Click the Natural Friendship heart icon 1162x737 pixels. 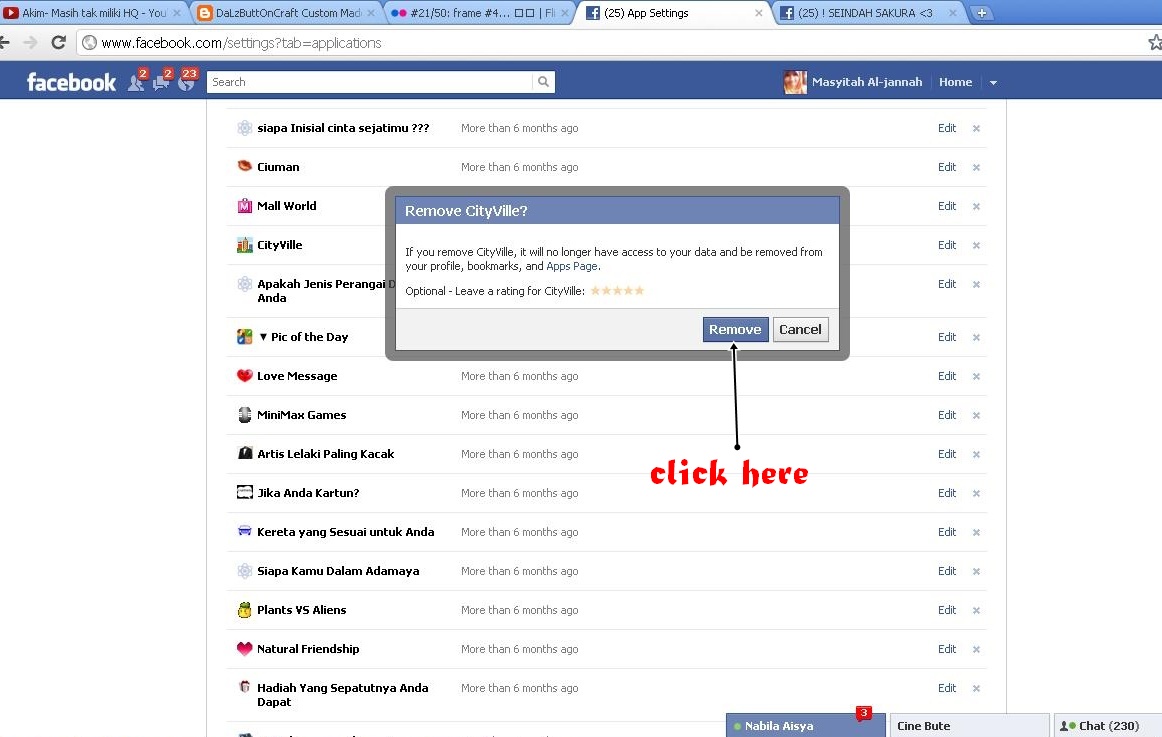(245, 649)
